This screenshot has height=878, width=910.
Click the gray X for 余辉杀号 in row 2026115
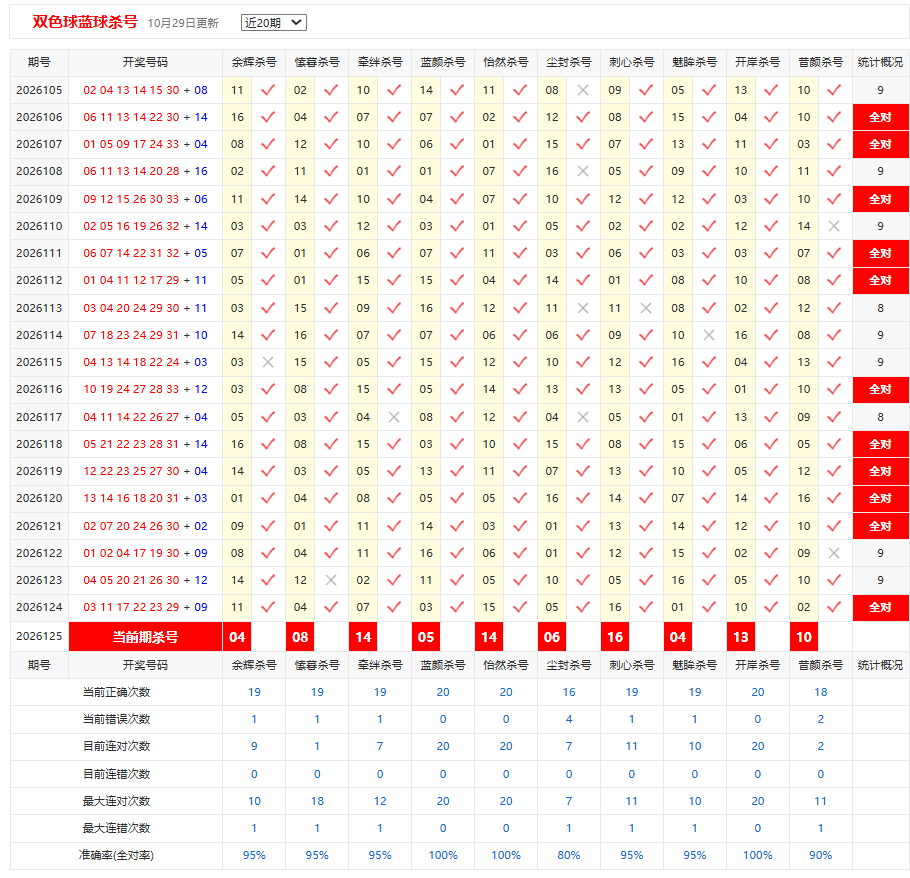coord(268,362)
